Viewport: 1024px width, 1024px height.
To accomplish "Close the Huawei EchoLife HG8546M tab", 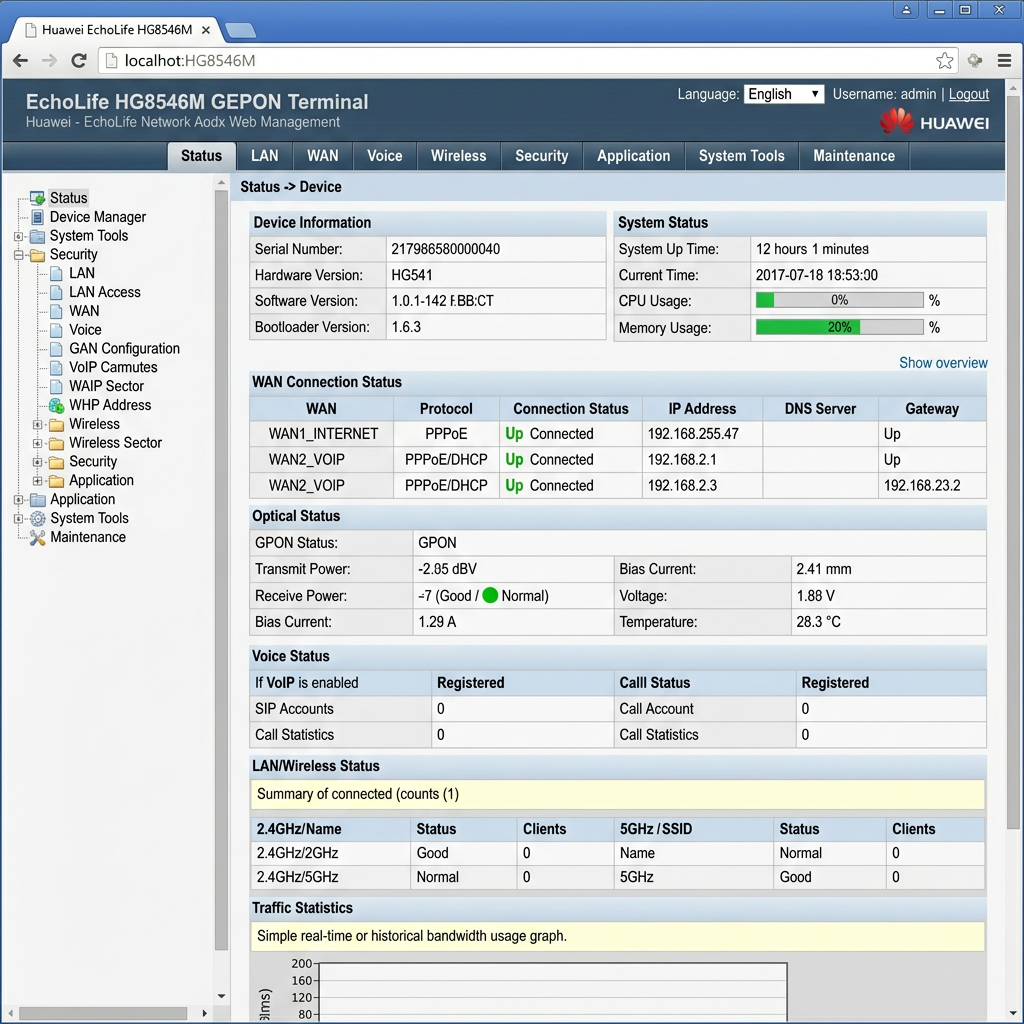I will coord(206,30).
